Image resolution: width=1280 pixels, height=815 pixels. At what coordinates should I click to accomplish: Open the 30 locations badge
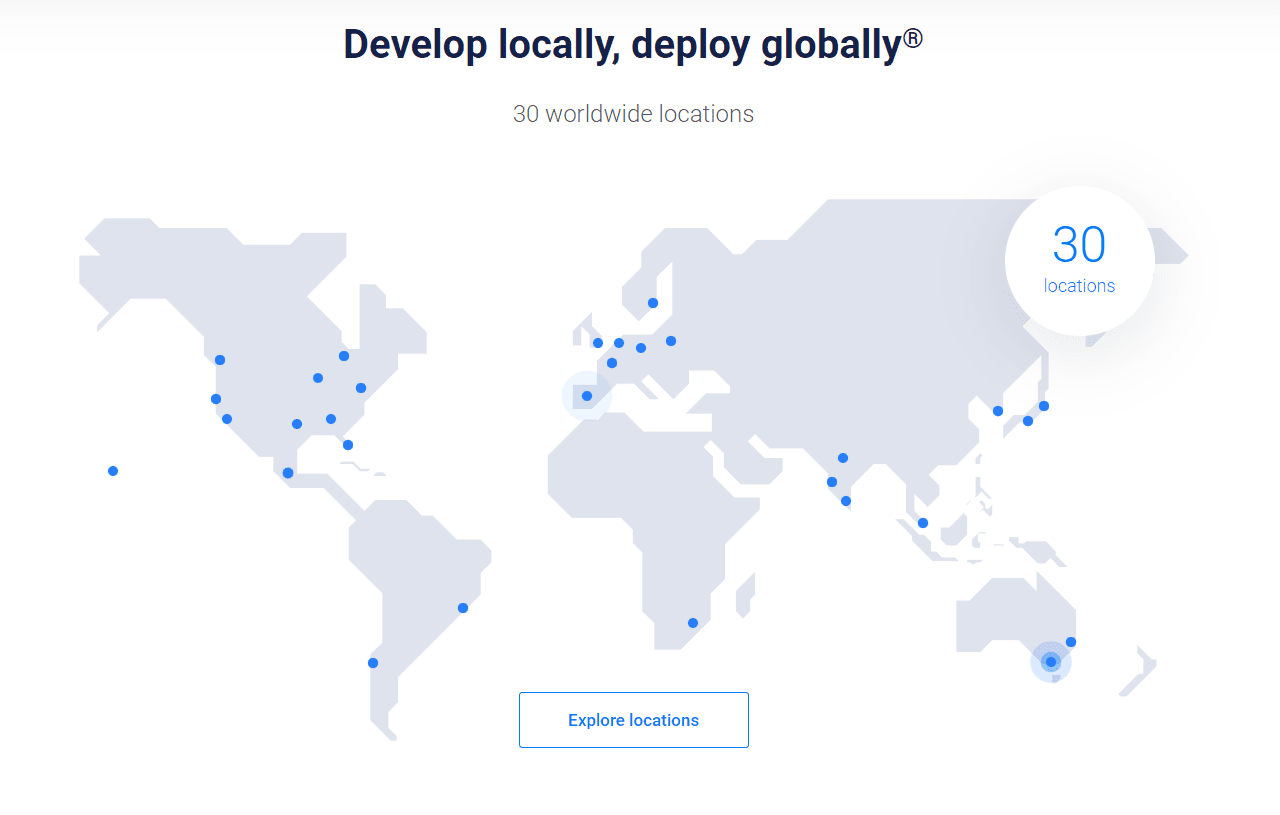pos(1079,260)
